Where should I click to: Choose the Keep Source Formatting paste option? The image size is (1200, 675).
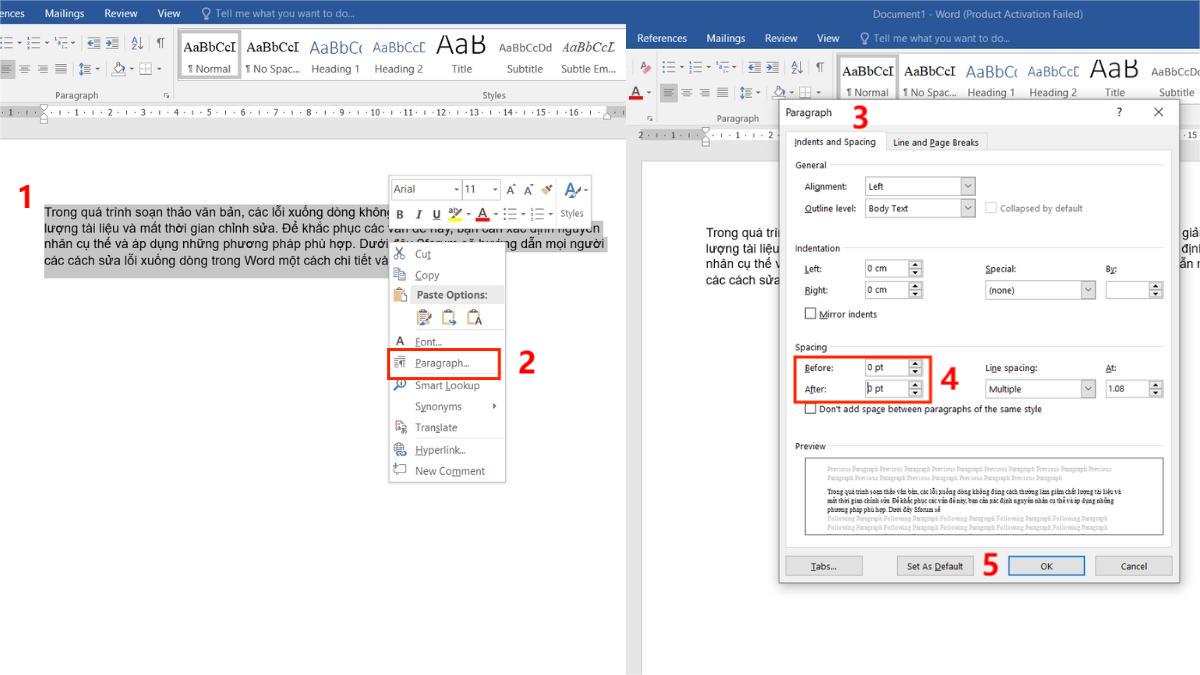click(424, 318)
